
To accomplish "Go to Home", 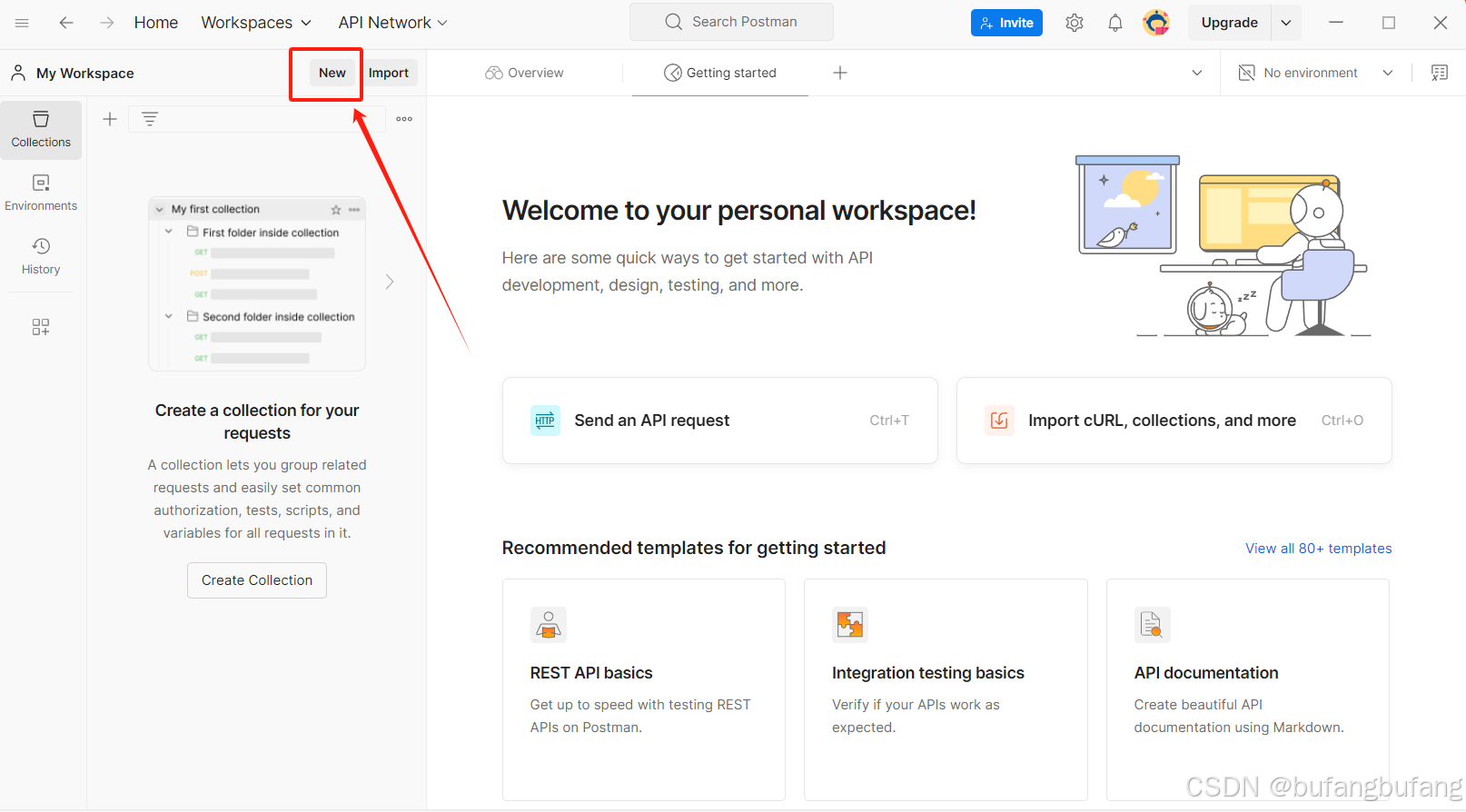I will [x=156, y=23].
